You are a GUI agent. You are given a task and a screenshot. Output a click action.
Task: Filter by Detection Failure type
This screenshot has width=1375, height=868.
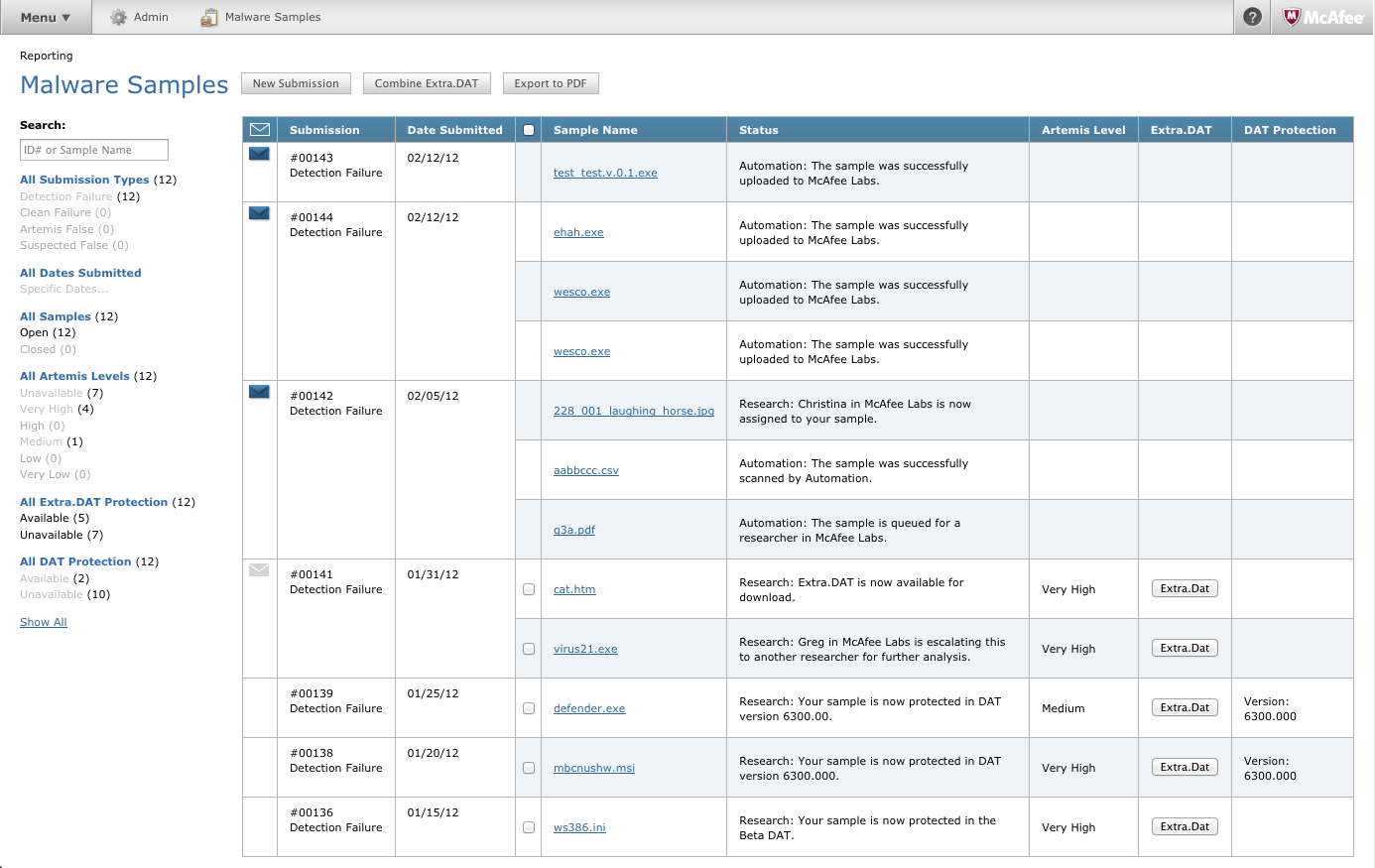pyautogui.click(x=66, y=196)
